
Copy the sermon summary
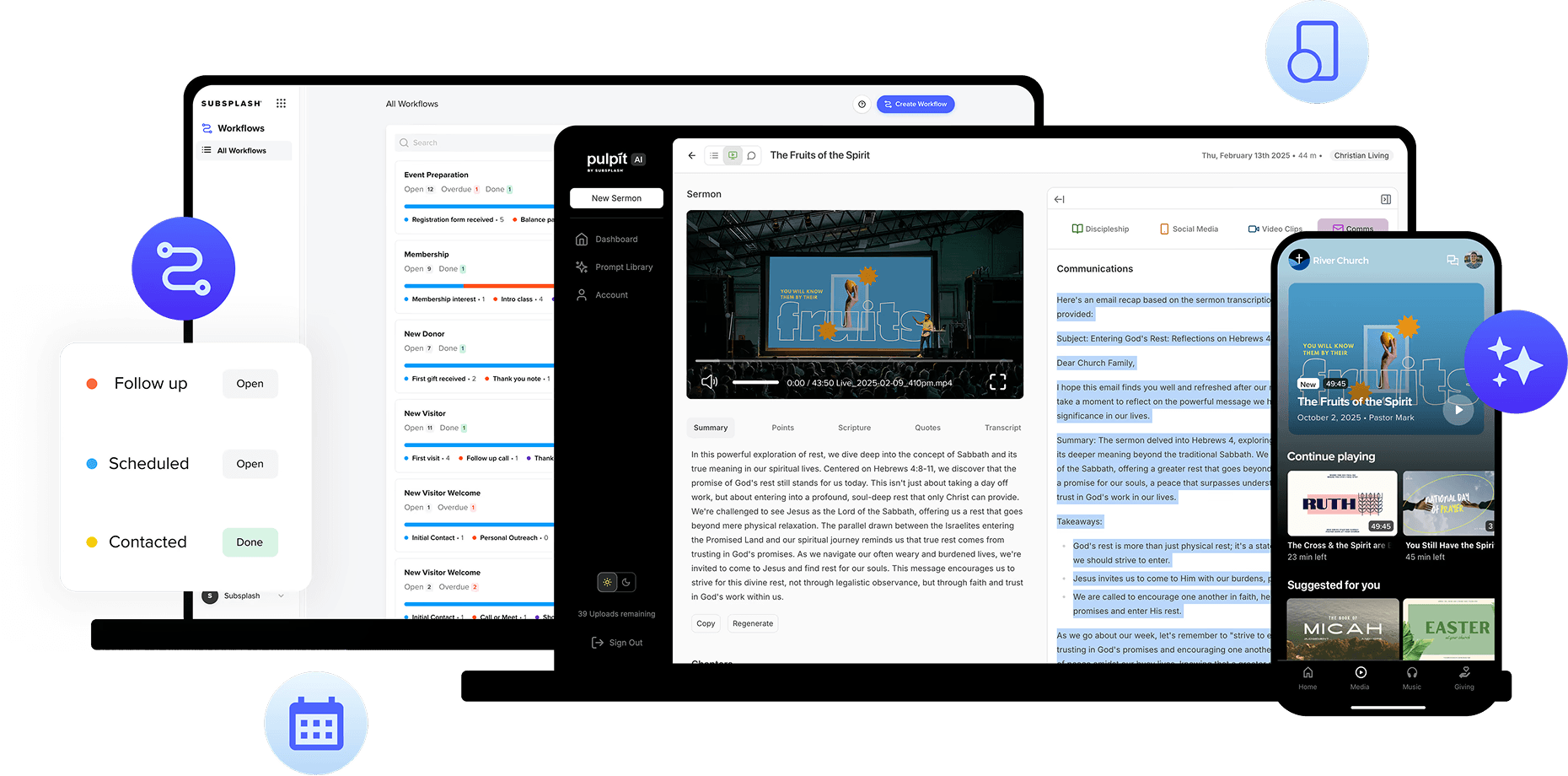(706, 623)
